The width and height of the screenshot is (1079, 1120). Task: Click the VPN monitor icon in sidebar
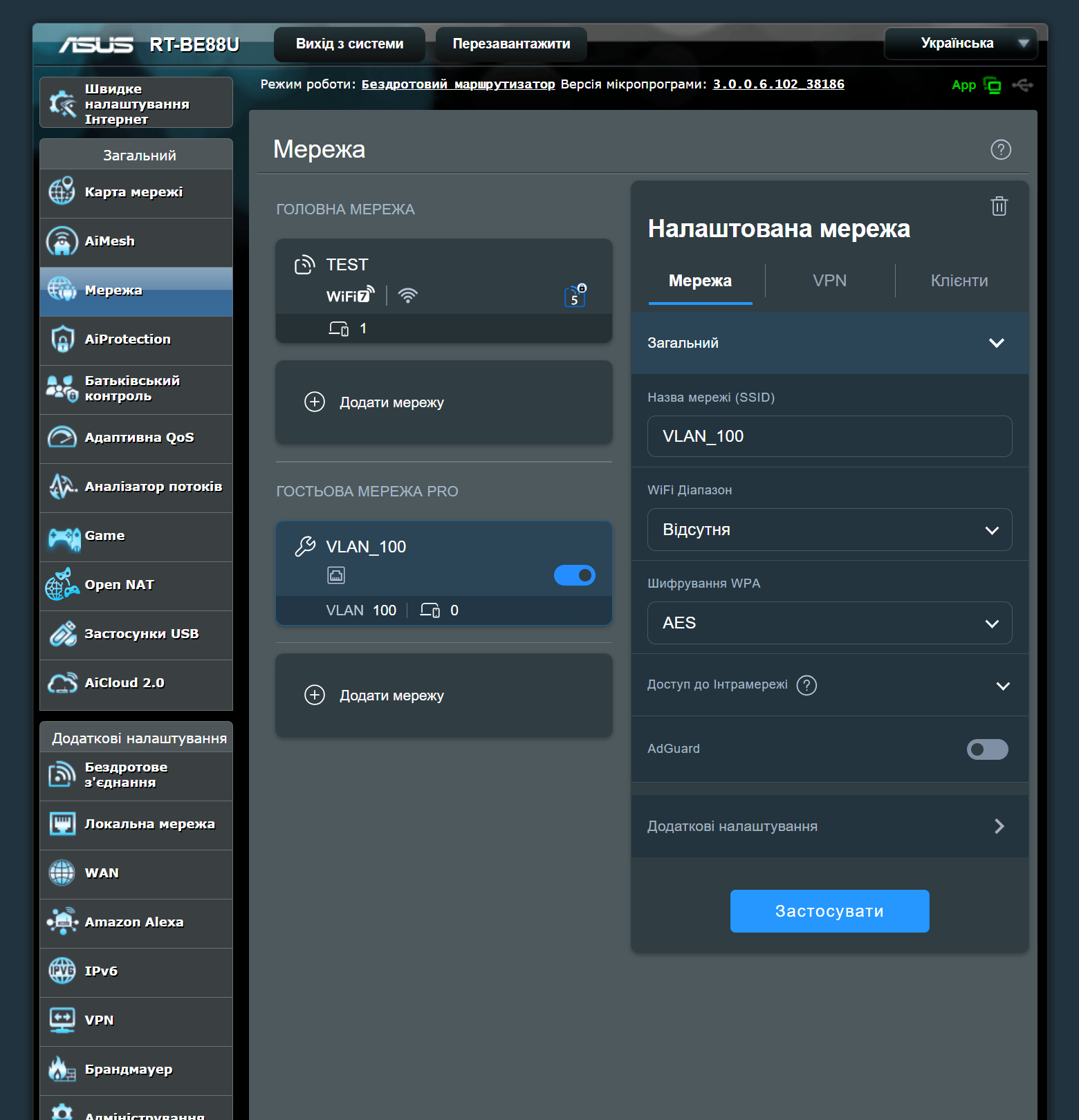(62, 1020)
